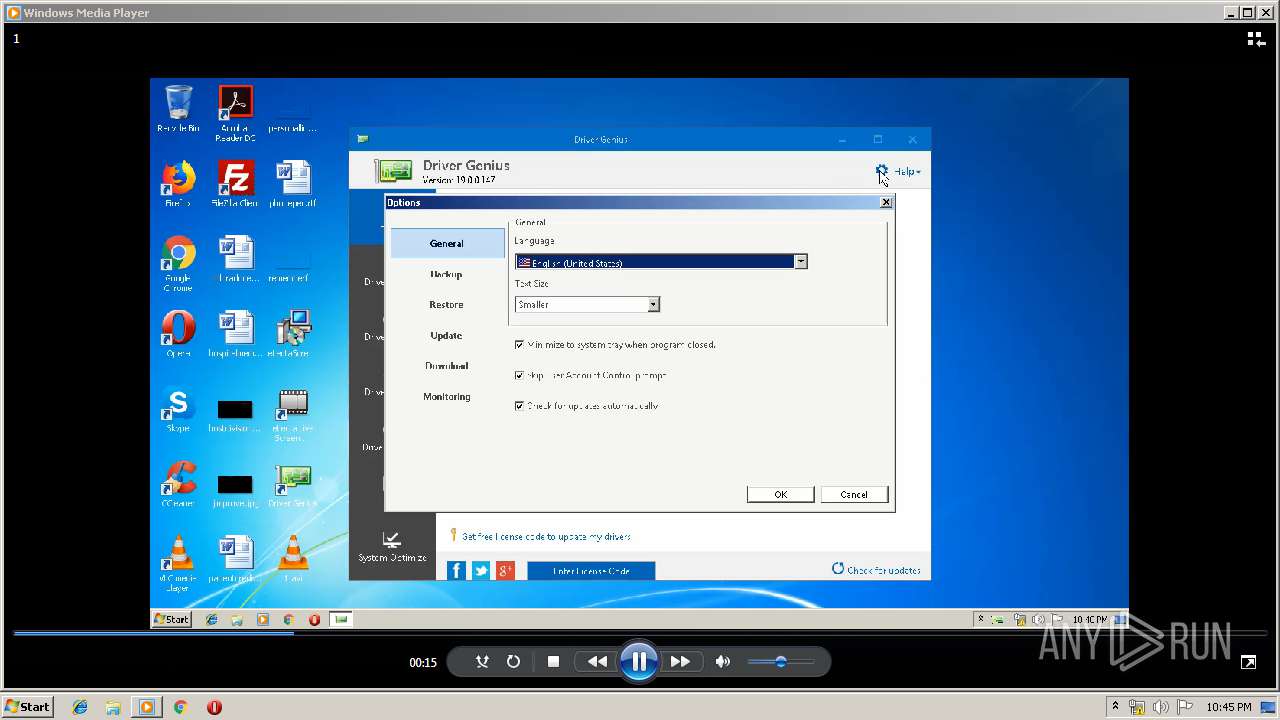Open VLC media player desktop shortcut

point(178,561)
